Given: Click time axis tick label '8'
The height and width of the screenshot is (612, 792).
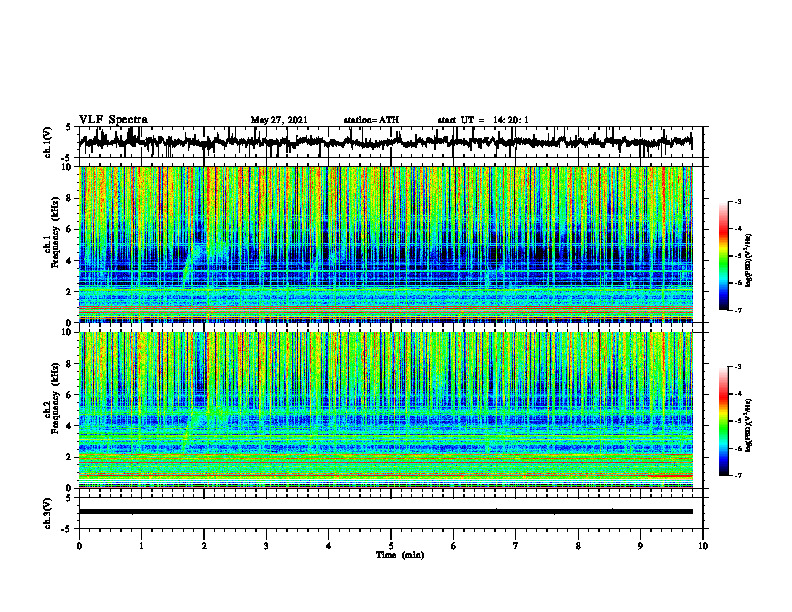Looking at the screenshot, I should click(578, 546).
